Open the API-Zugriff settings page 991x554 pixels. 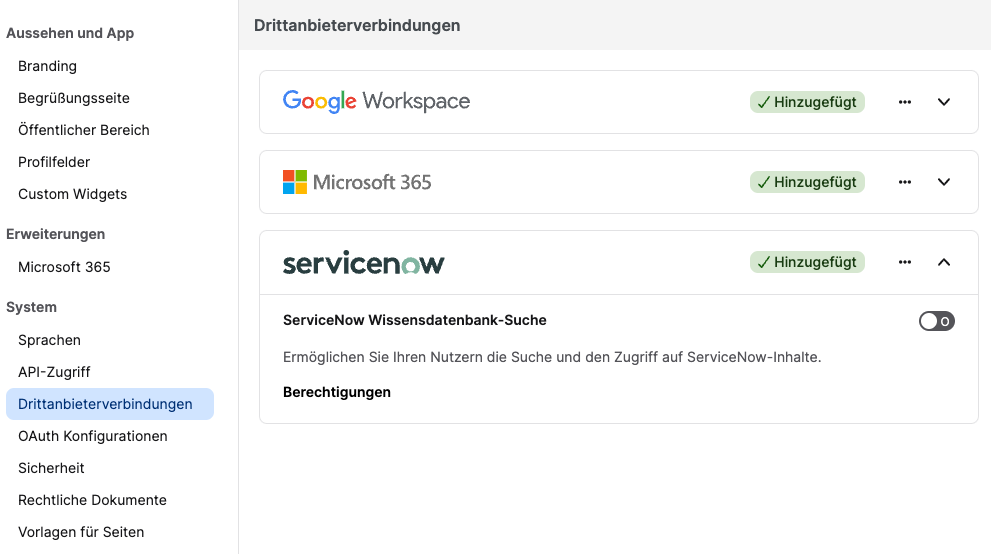point(54,372)
